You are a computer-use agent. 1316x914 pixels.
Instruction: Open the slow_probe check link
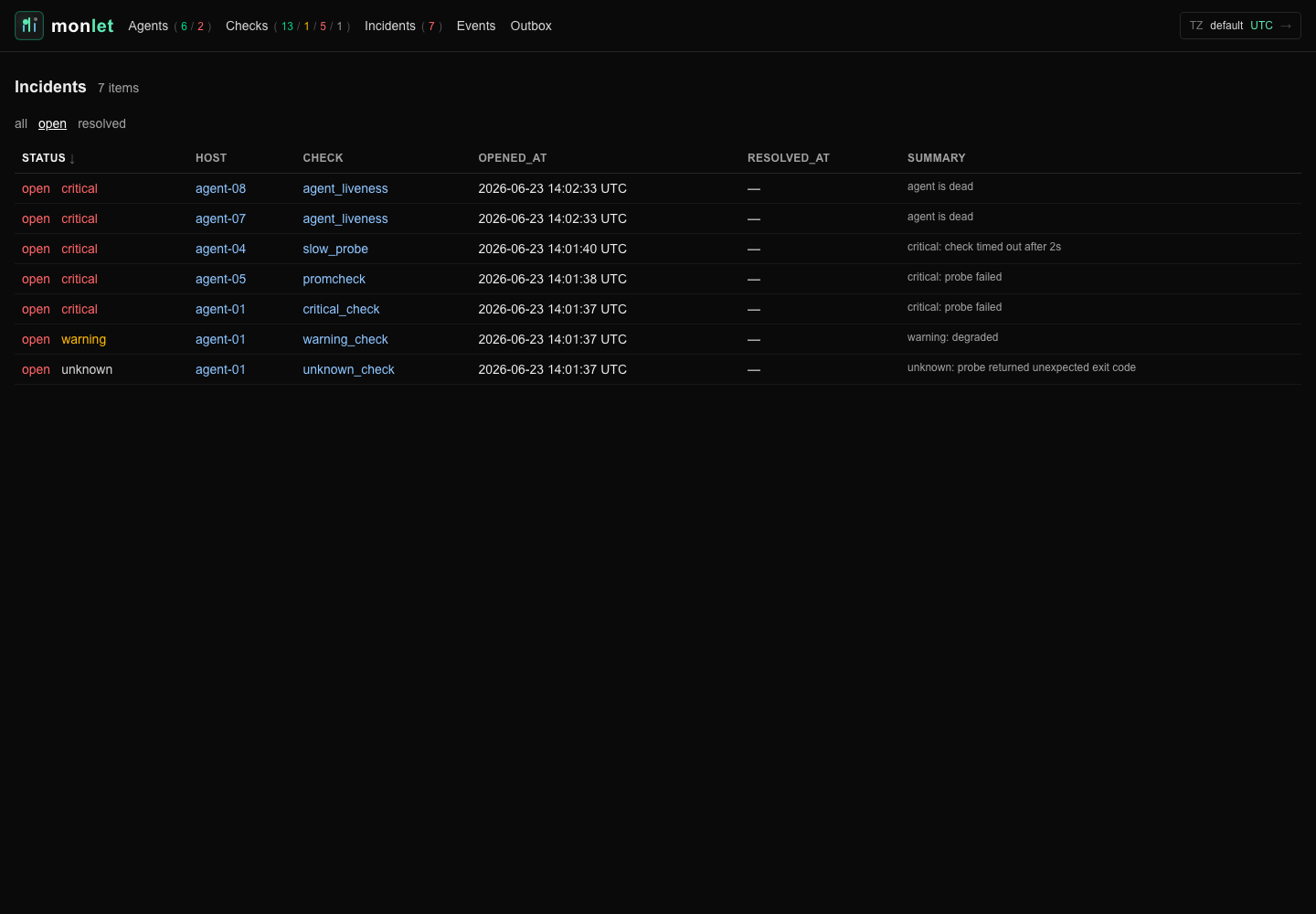335,249
